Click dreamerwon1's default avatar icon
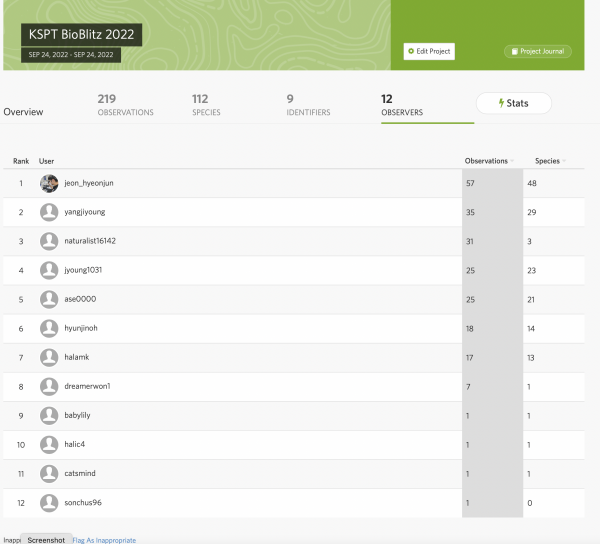The width and height of the screenshot is (600, 544). pyautogui.click(x=49, y=387)
